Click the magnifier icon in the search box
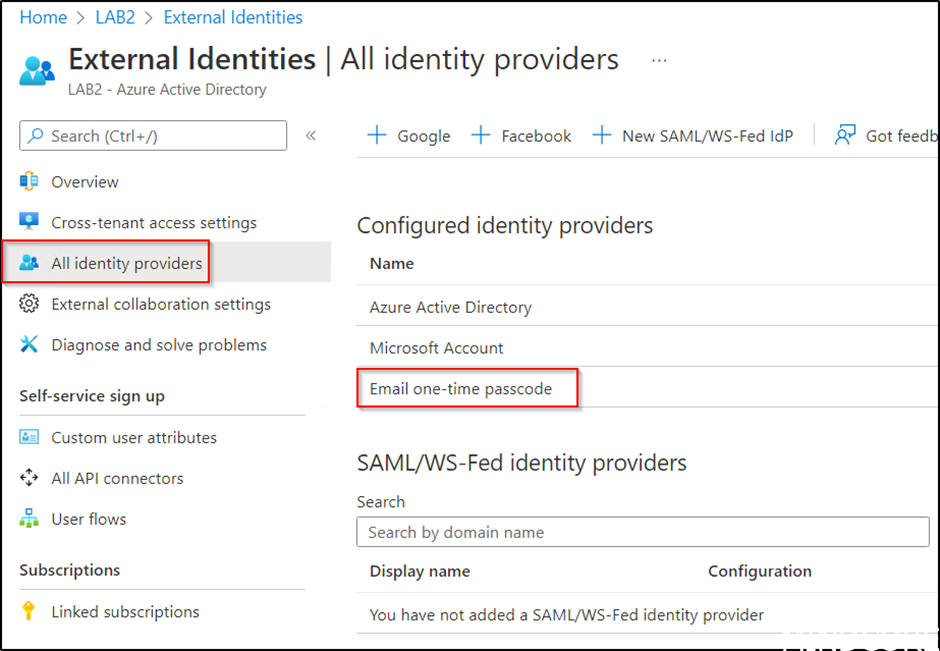Screen dimensions: 940x651 pos(35,135)
